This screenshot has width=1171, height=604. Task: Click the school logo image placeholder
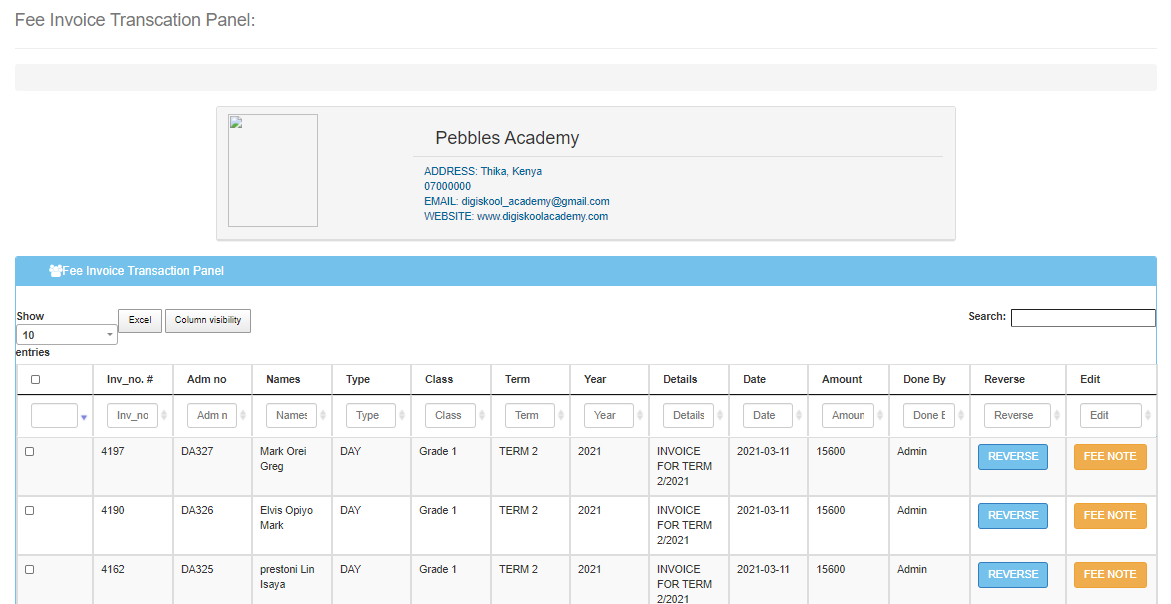[273, 170]
